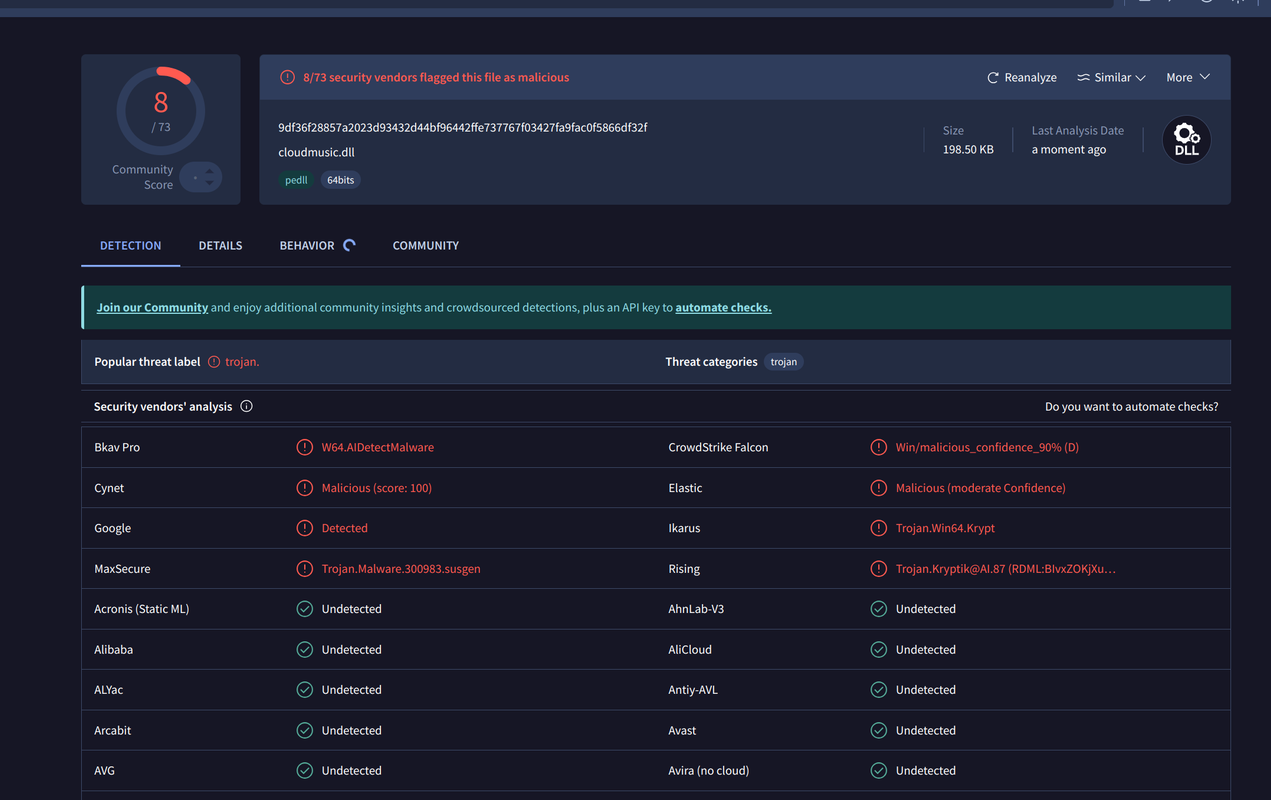Click AVG undetected check icon
The height and width of the screenshot is (800, 1271).
point(305,771)
